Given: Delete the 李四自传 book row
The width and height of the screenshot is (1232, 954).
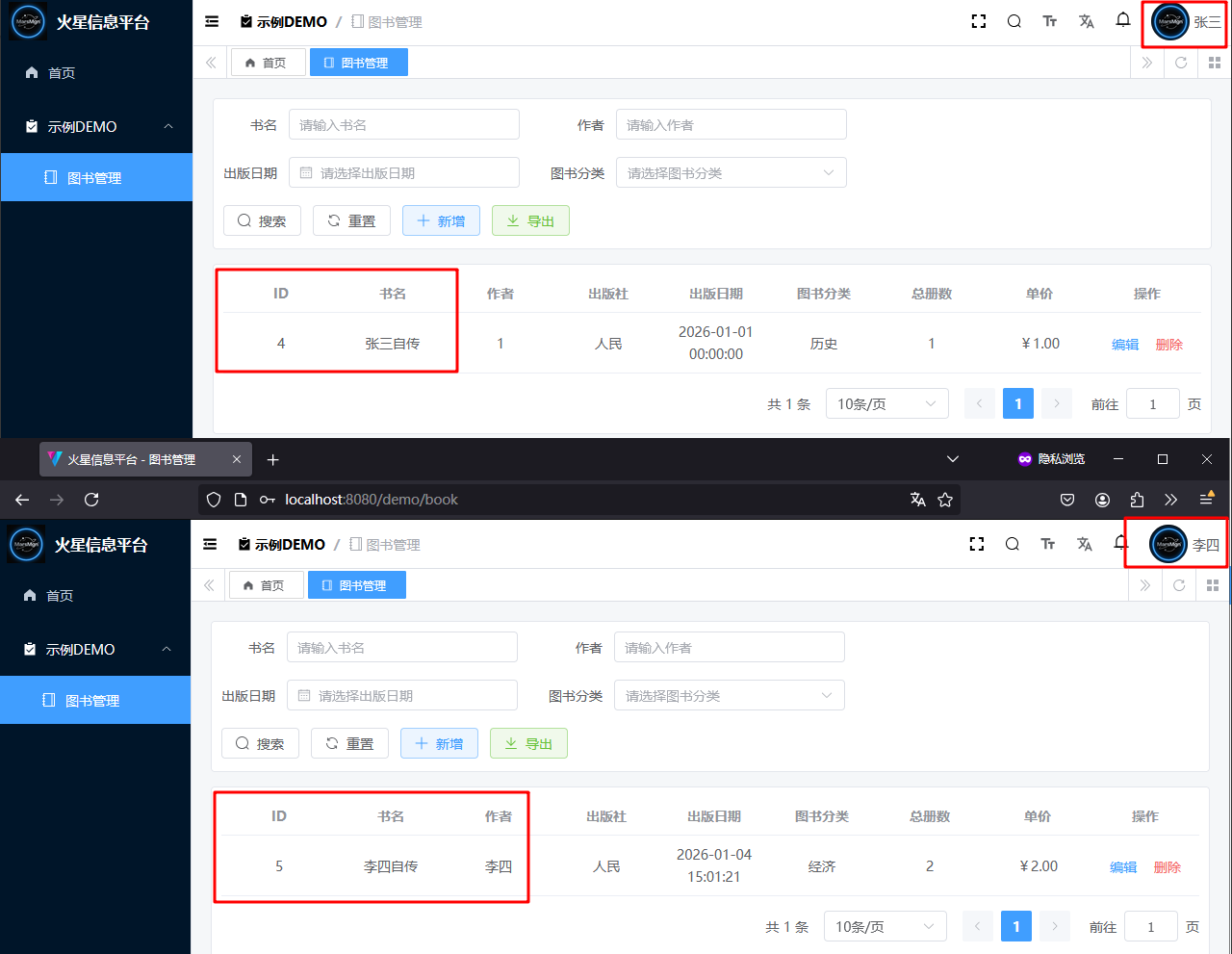Looking at the screenshot, I should coord(1167,867).
